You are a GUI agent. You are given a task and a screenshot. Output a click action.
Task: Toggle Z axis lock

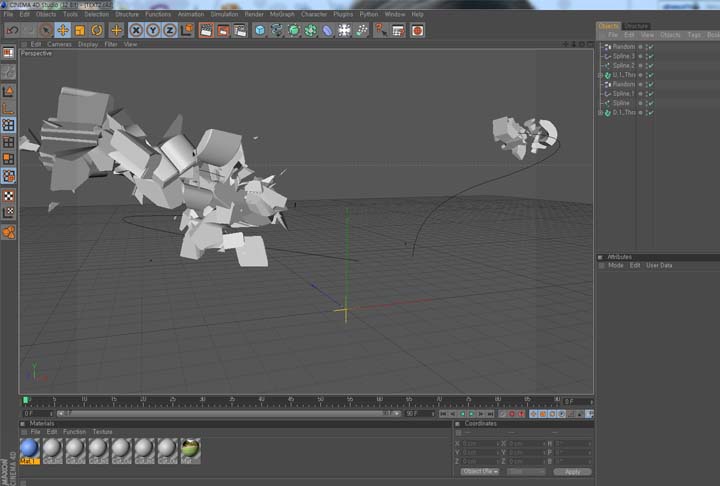point(170,30)
